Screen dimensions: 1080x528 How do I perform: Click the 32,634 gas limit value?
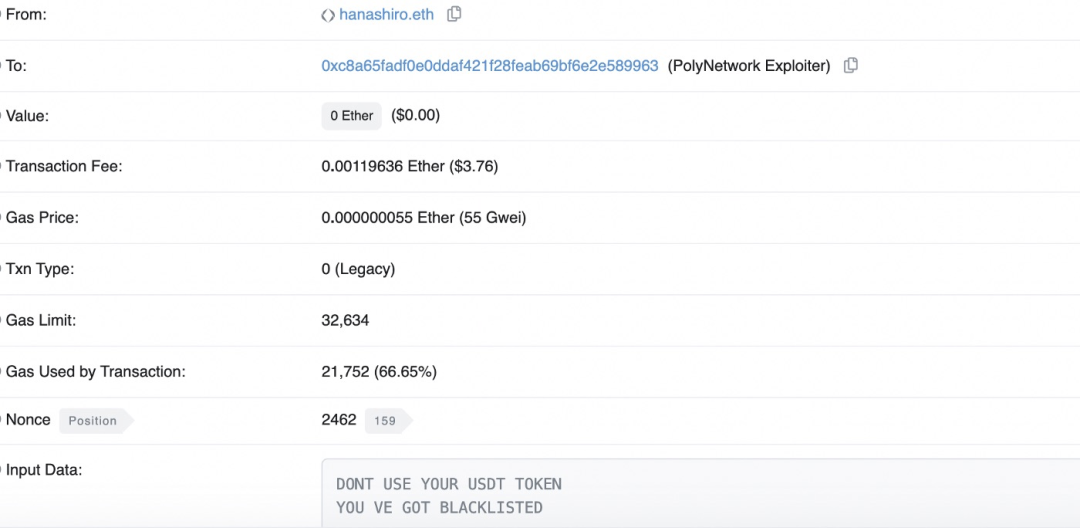click(345, 320)
